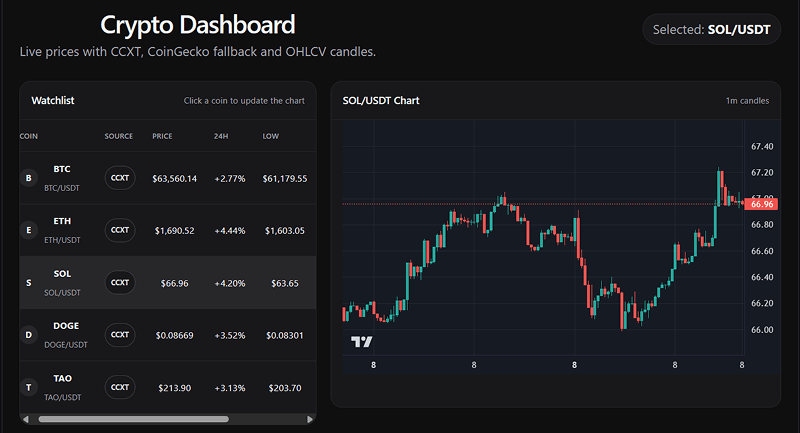The image size is (800, 433).
Task: Click the 66.60 price axis label
Action: tap(762, 251)
